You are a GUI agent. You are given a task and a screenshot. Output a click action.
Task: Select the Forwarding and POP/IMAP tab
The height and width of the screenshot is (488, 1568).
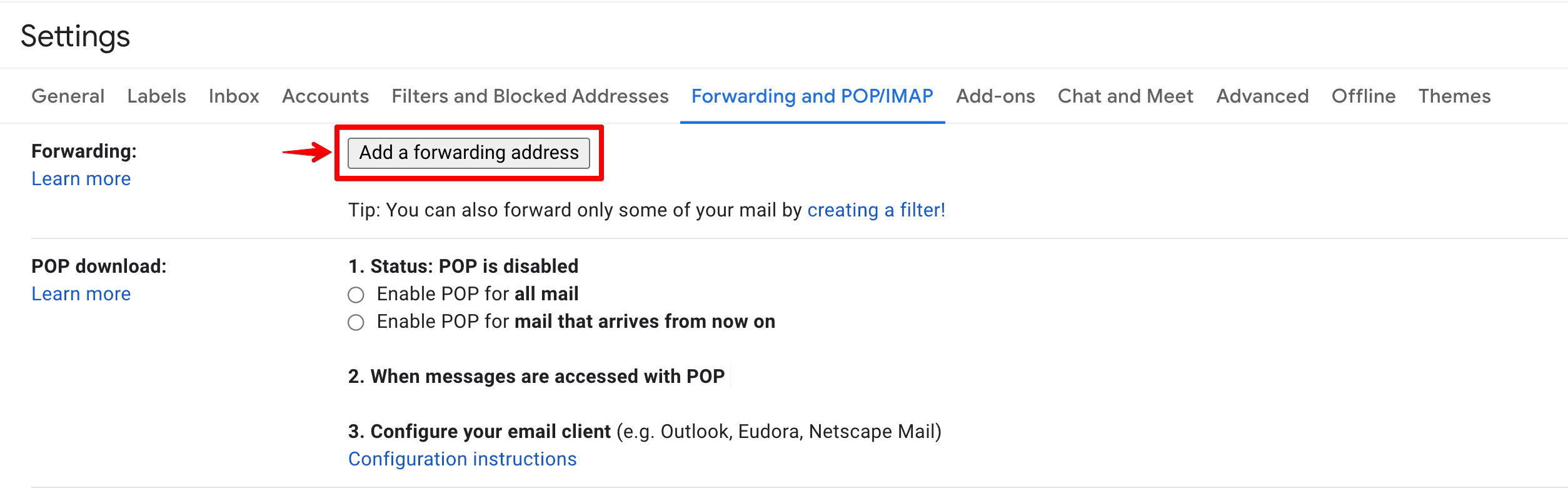(812, 96)
